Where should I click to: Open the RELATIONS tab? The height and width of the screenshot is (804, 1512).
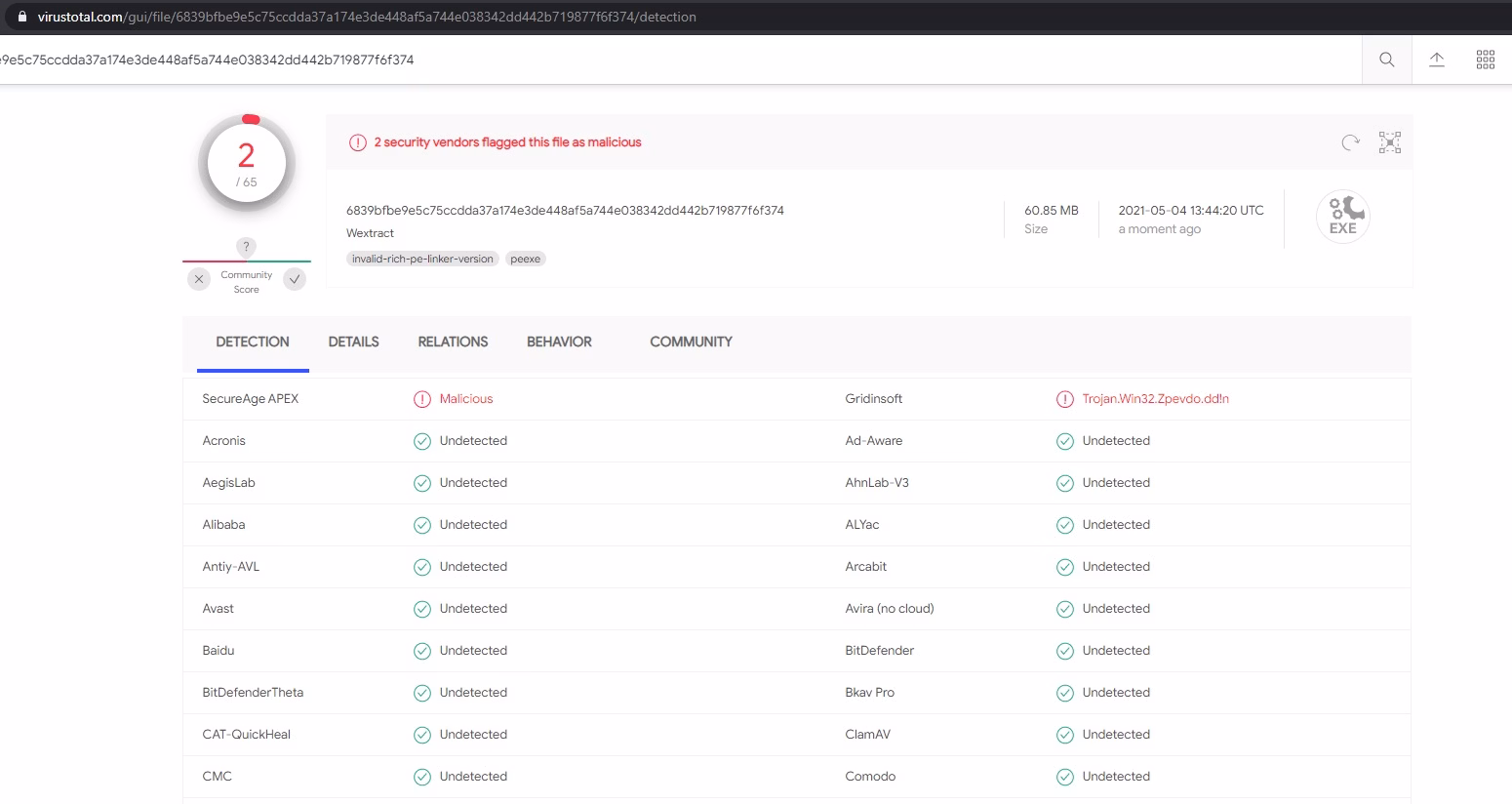pyautogui.click(x=453, y=342)
